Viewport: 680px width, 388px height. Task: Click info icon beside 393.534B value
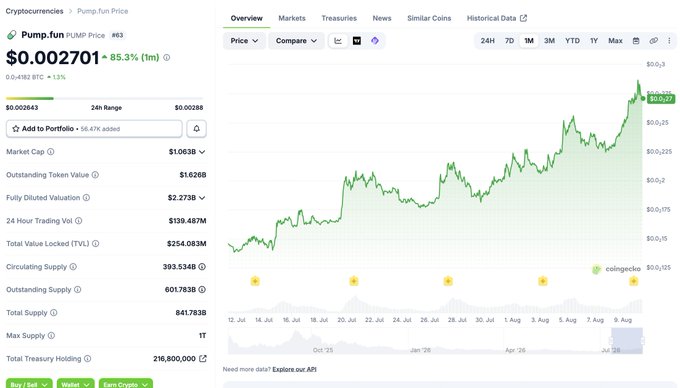[202, 267]
